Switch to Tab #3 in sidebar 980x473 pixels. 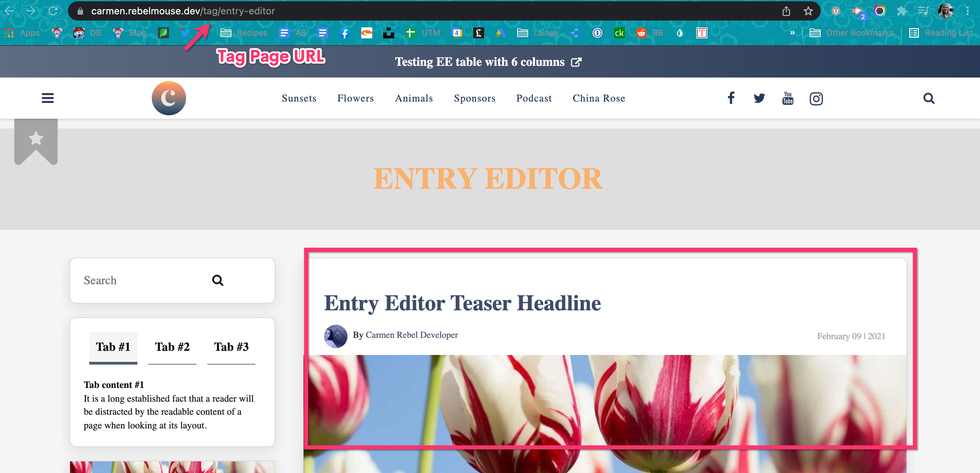click(x=231, y=347)
